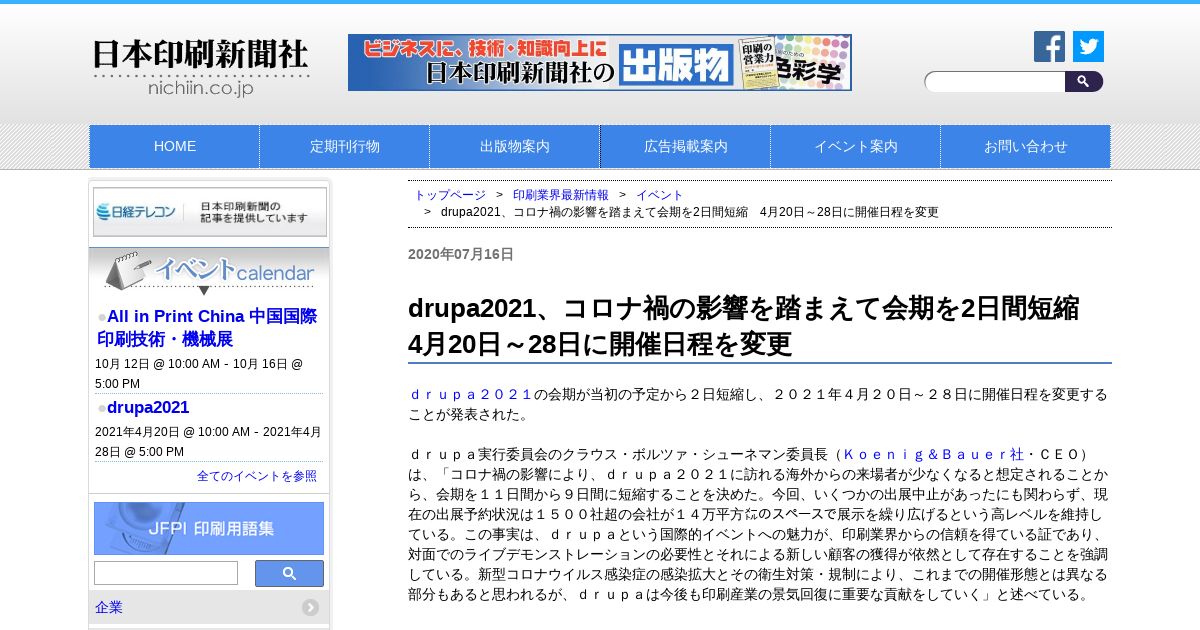Select the date 2020年07月16日
The image size is (1200, 630).
pos(461,254)
